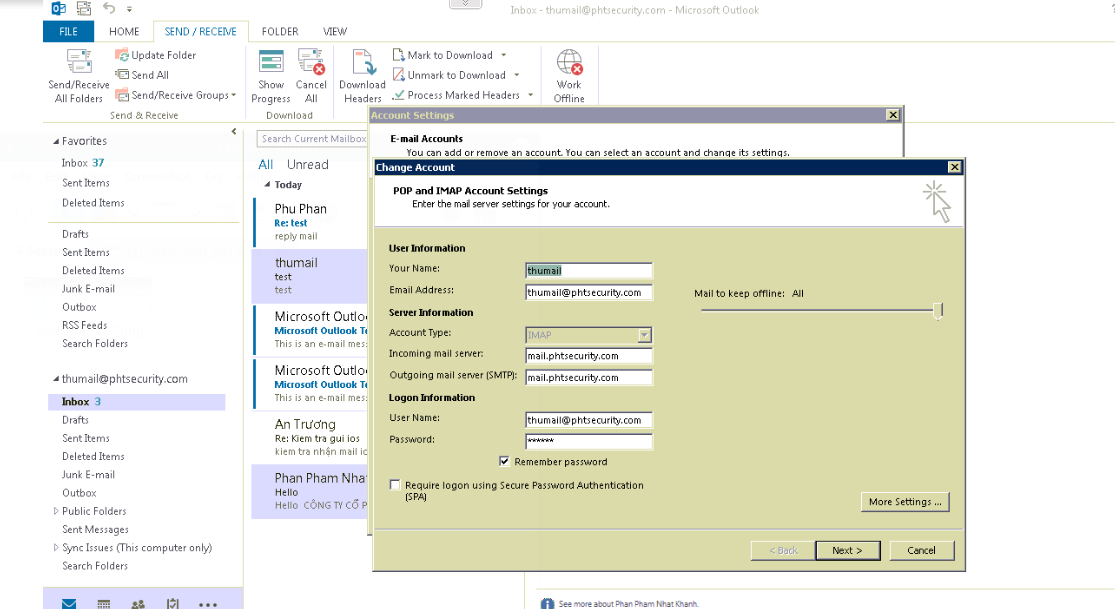The width and height of the screenshot is (1115, 609).
Task: Open the Mark to Download dropdown
Action: coord(503,55)
